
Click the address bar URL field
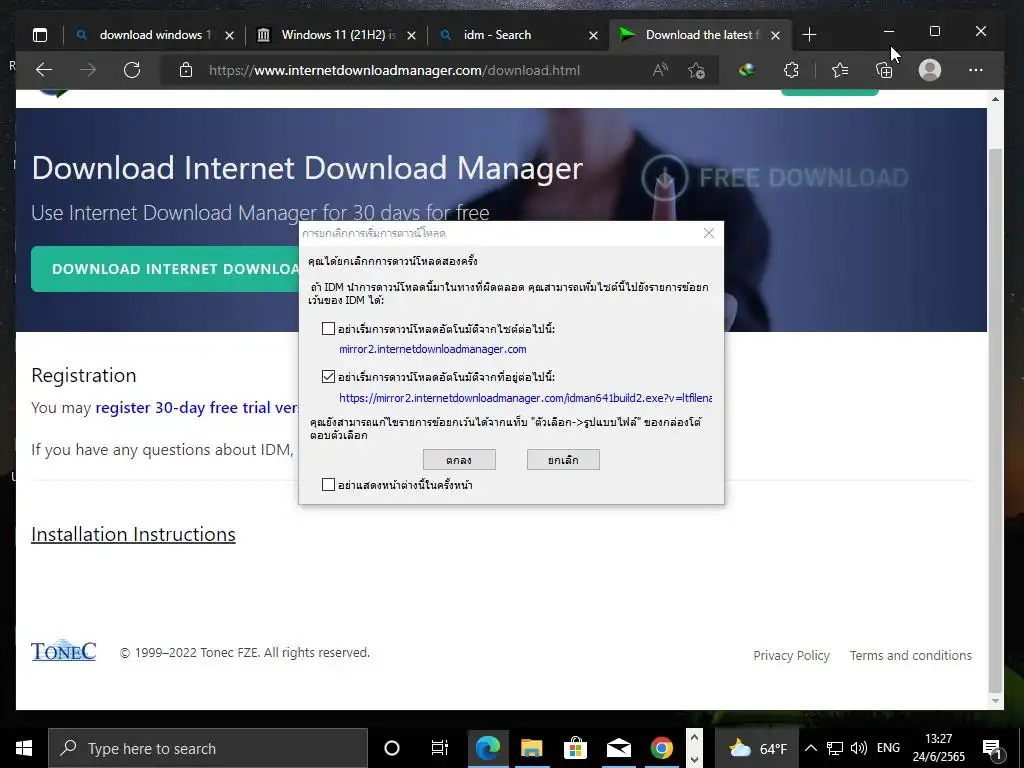394,70
